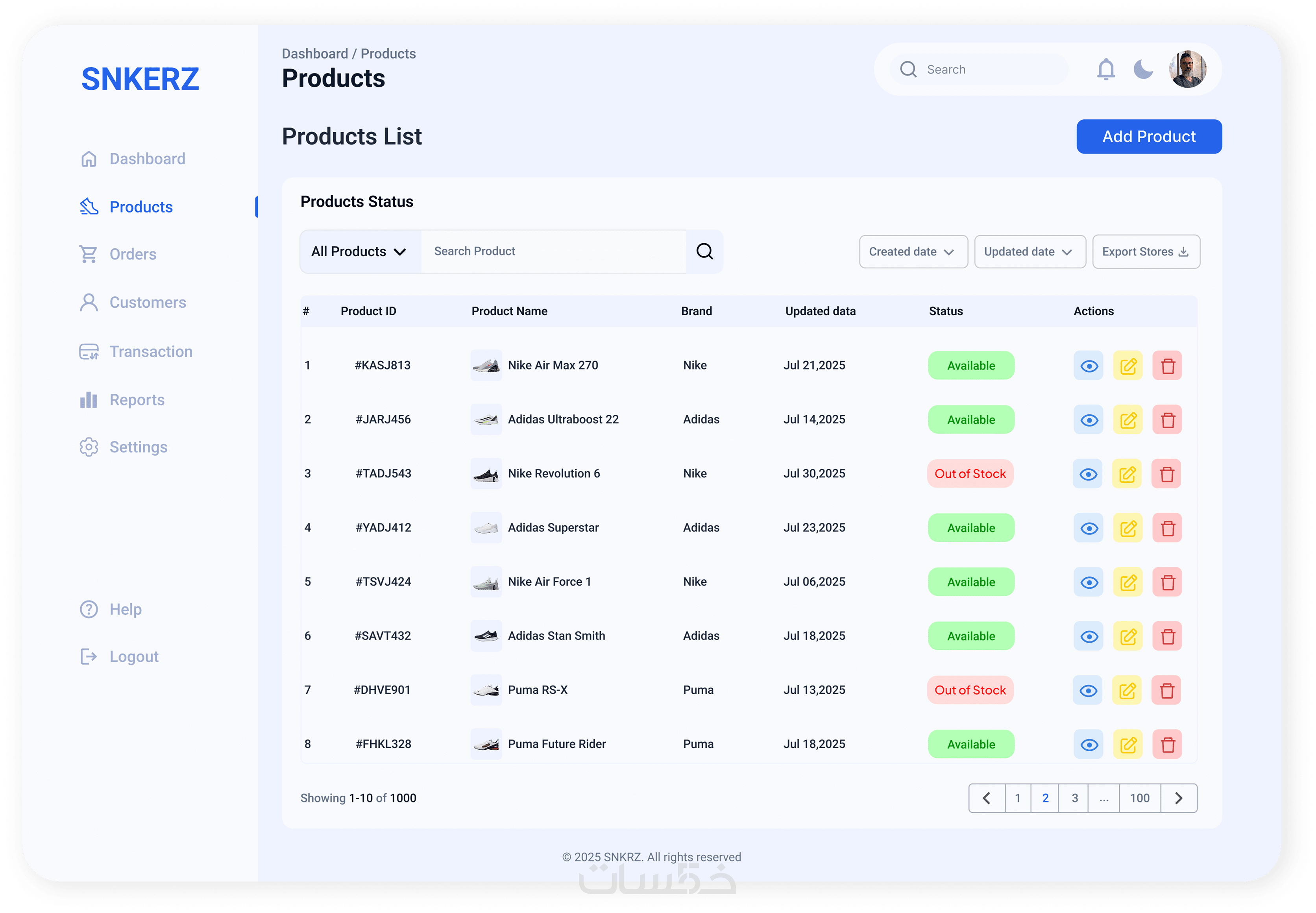Go to next page arrow
Screen dimensions: 1316x913
tap(1178, 798)
